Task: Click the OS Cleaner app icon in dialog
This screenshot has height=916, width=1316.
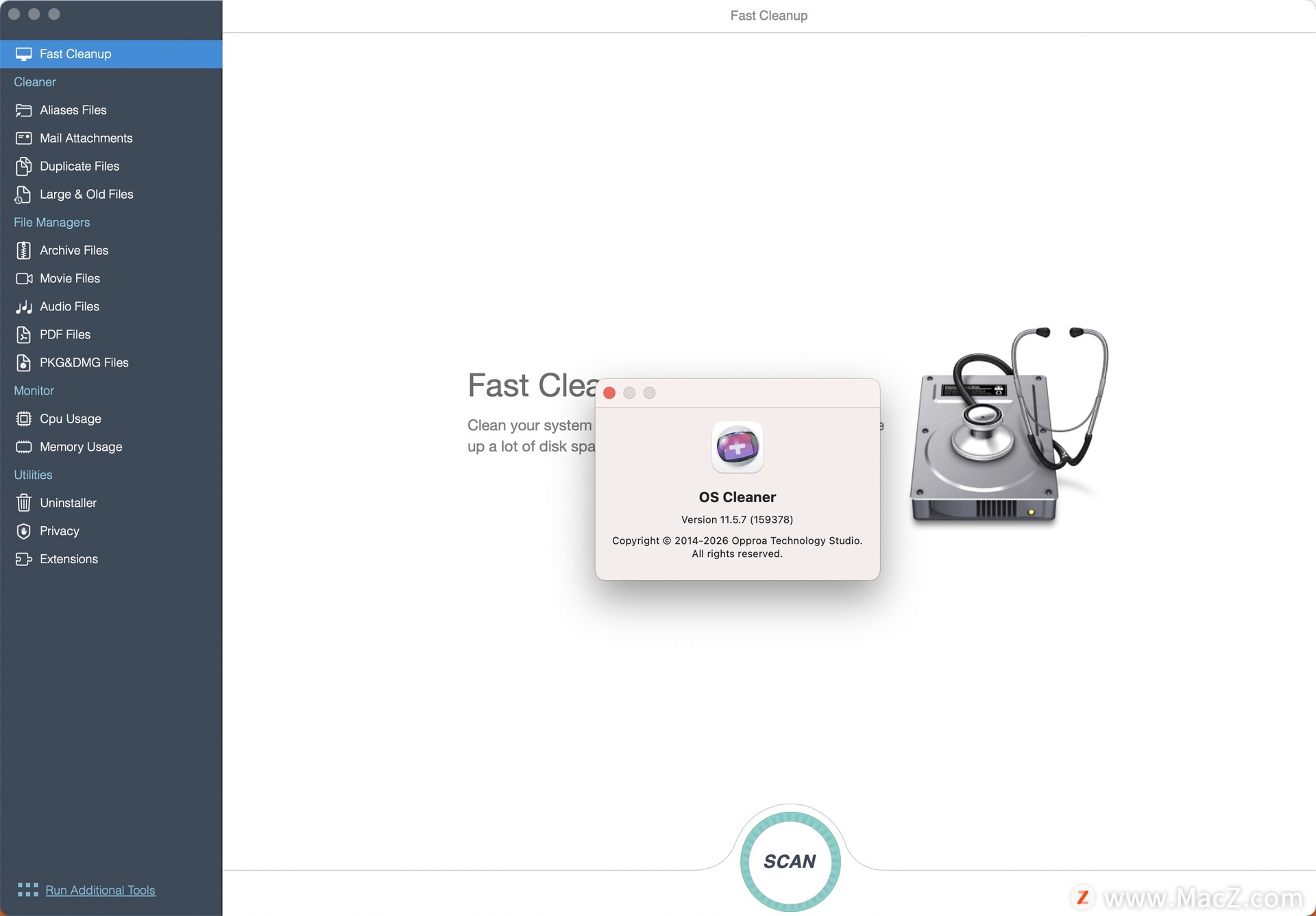Action: 738,447
